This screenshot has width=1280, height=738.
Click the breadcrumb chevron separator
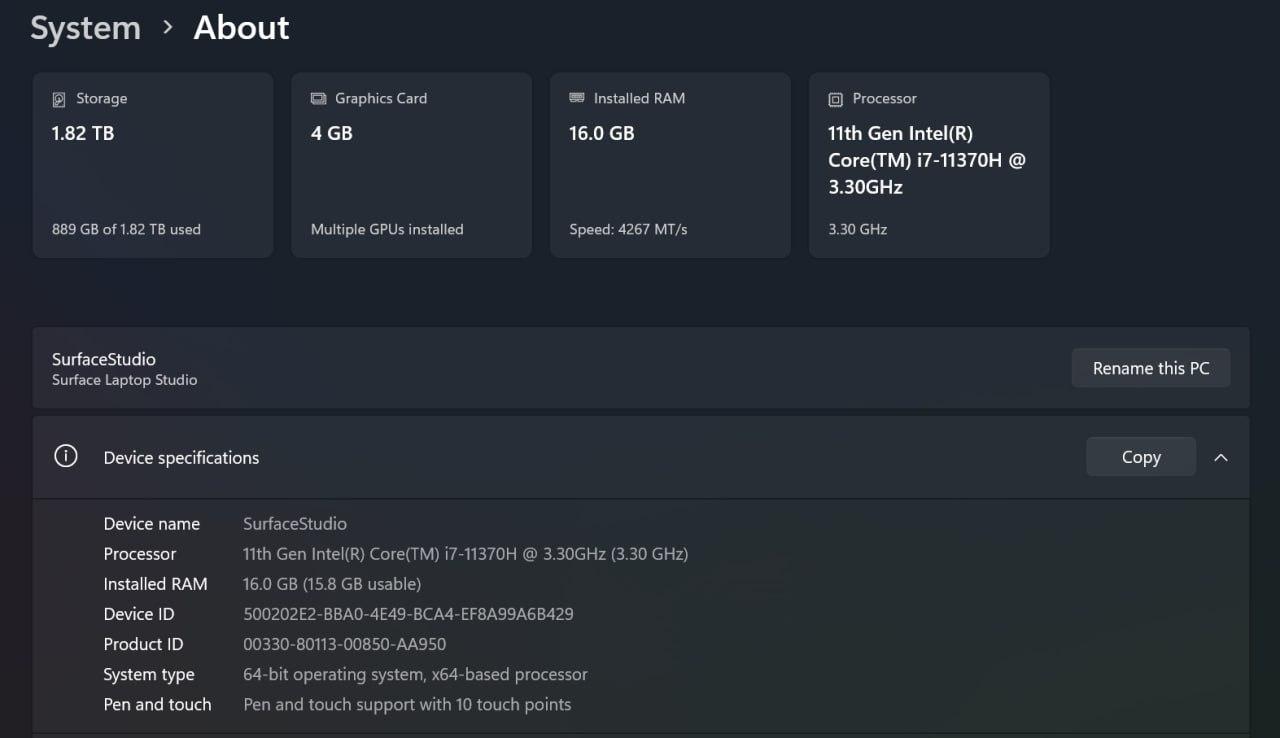pos(167,28)
